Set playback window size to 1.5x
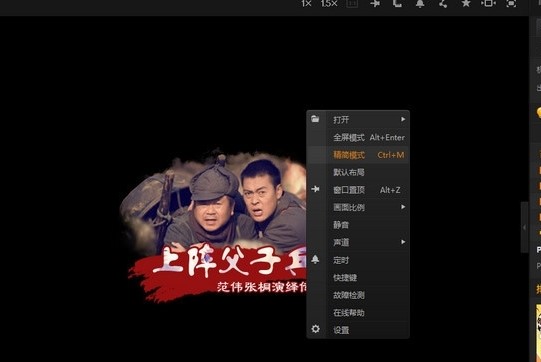The height and width of the screenshot is (362, 541). pos(329,3)
